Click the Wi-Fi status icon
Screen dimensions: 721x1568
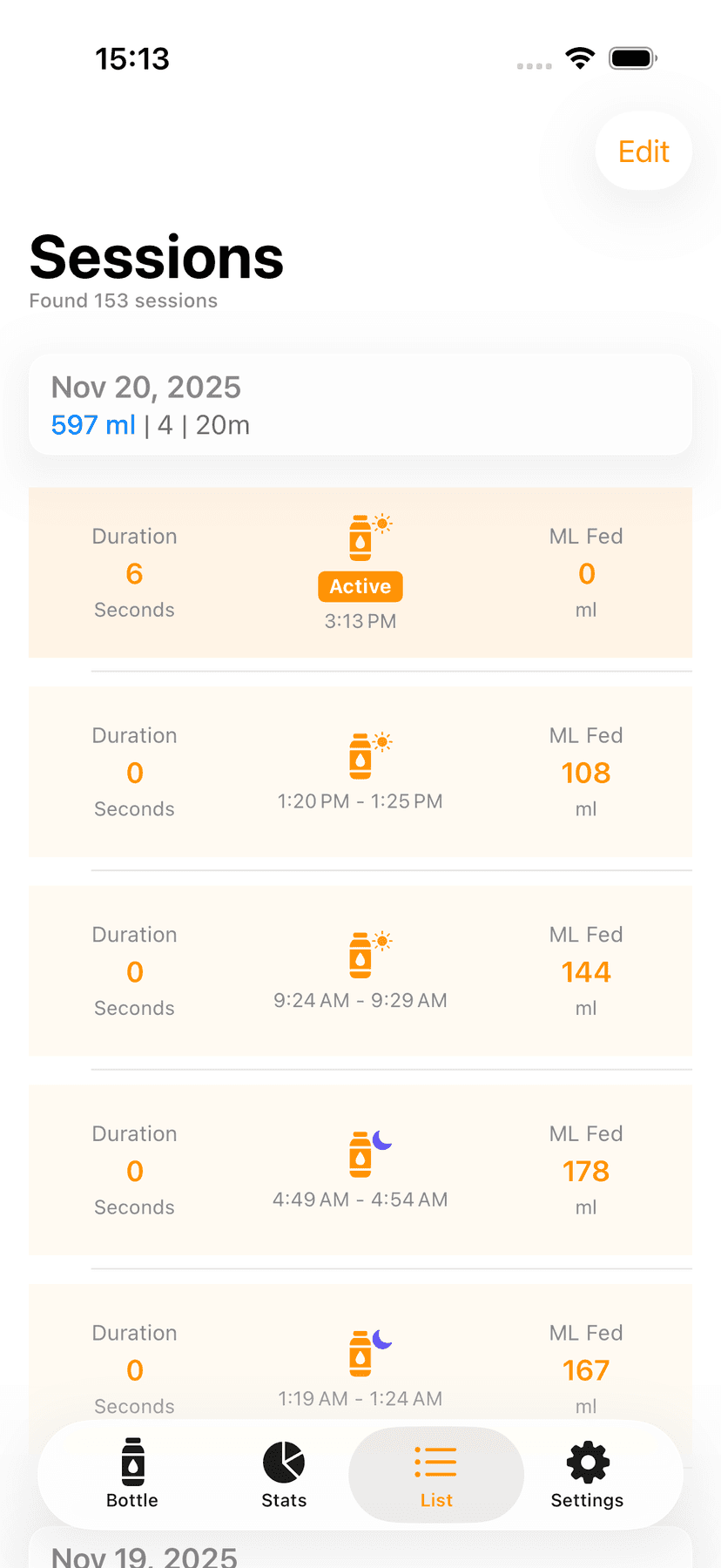coord(580,58)
